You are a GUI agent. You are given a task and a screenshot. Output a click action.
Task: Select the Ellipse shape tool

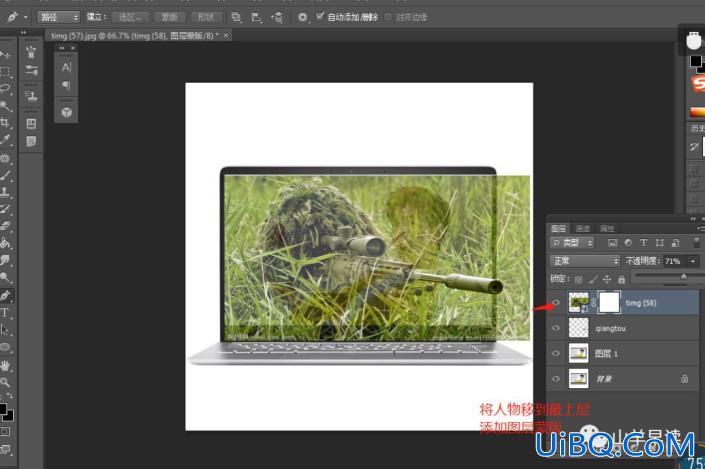tap(5, 347)
